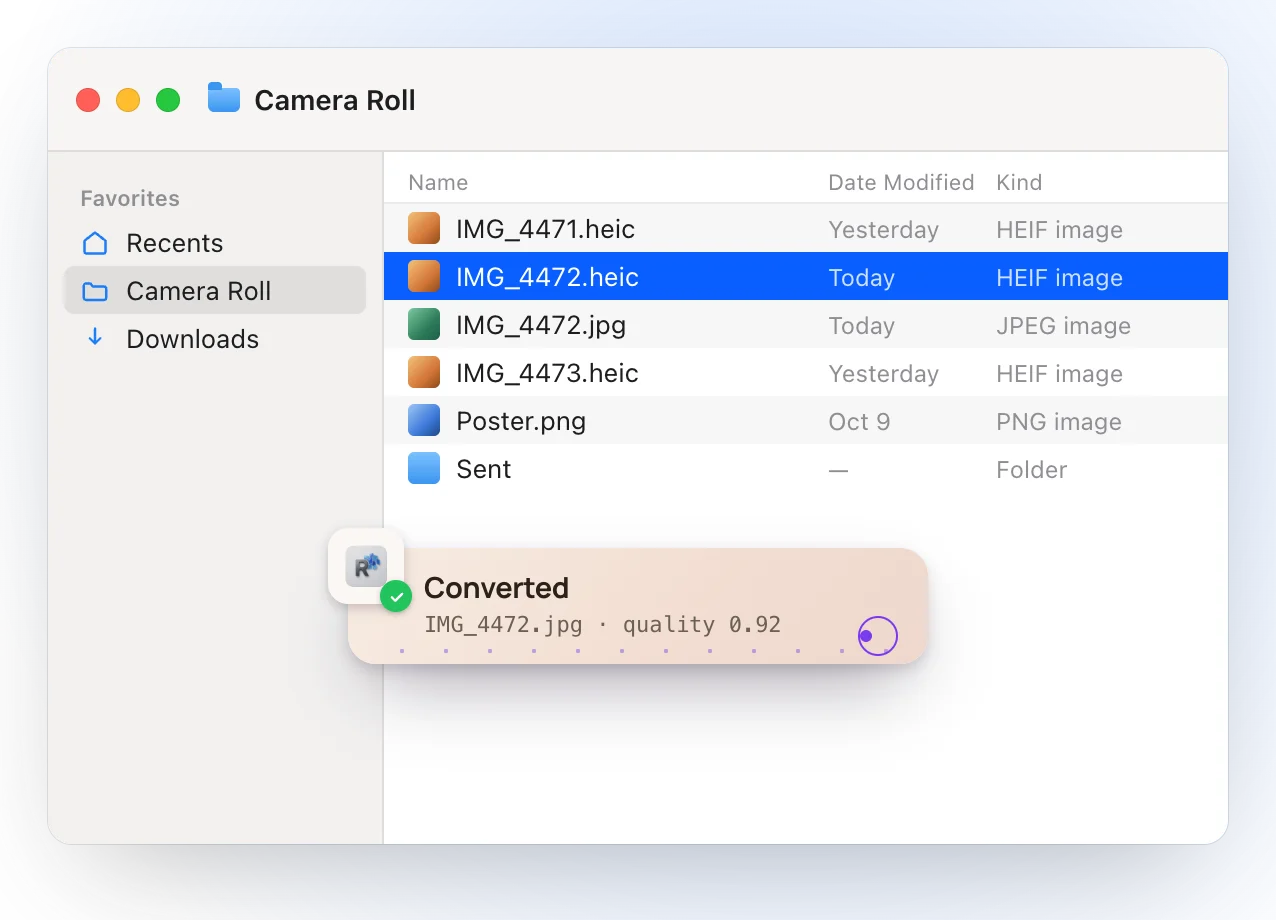Screen dimensions: 1276x920
Task: Click the Camera Roll window title
Action: pyautogui.click(x=335, y=100)
